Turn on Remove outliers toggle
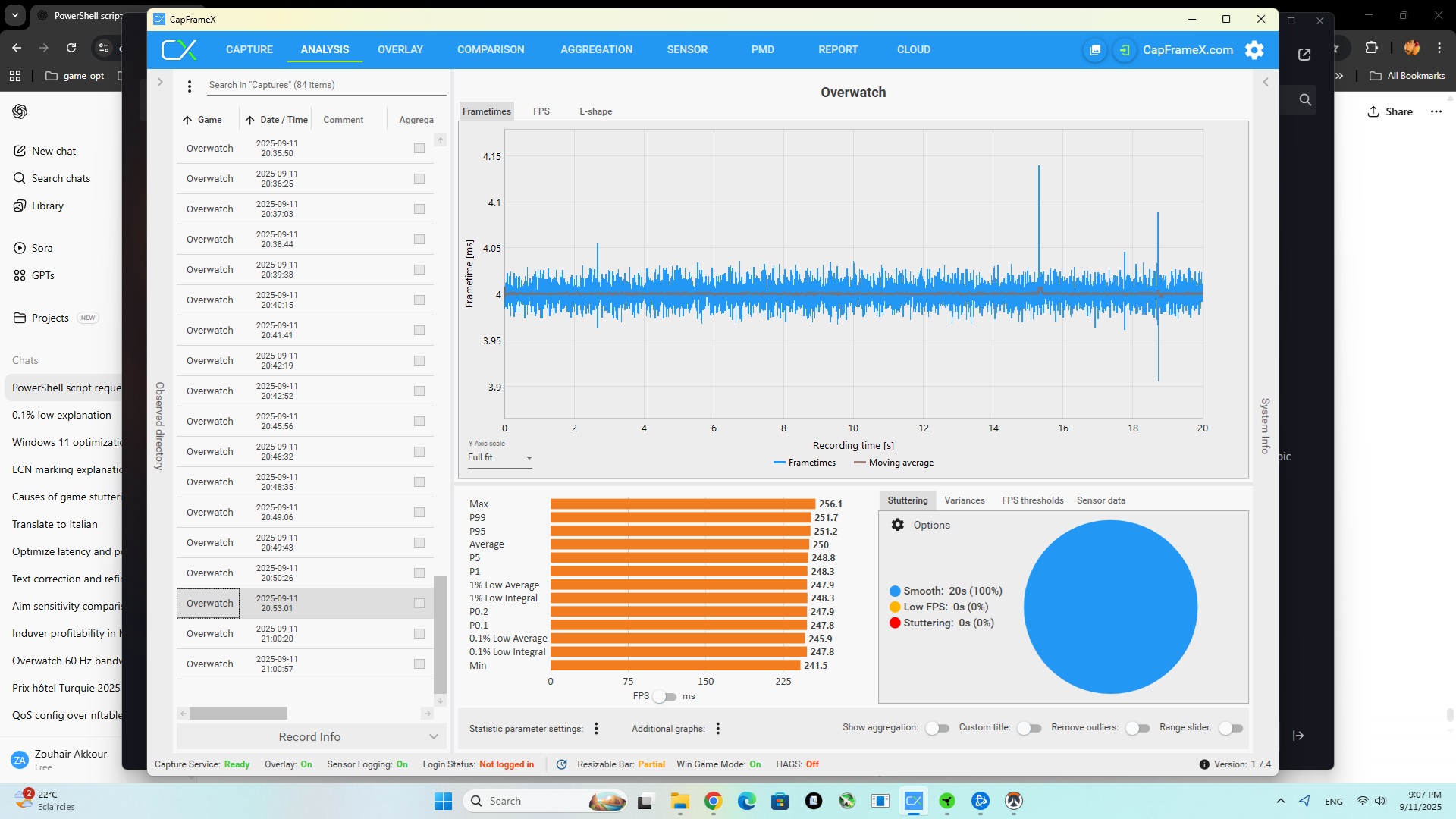 click(x=1137, y=728)
